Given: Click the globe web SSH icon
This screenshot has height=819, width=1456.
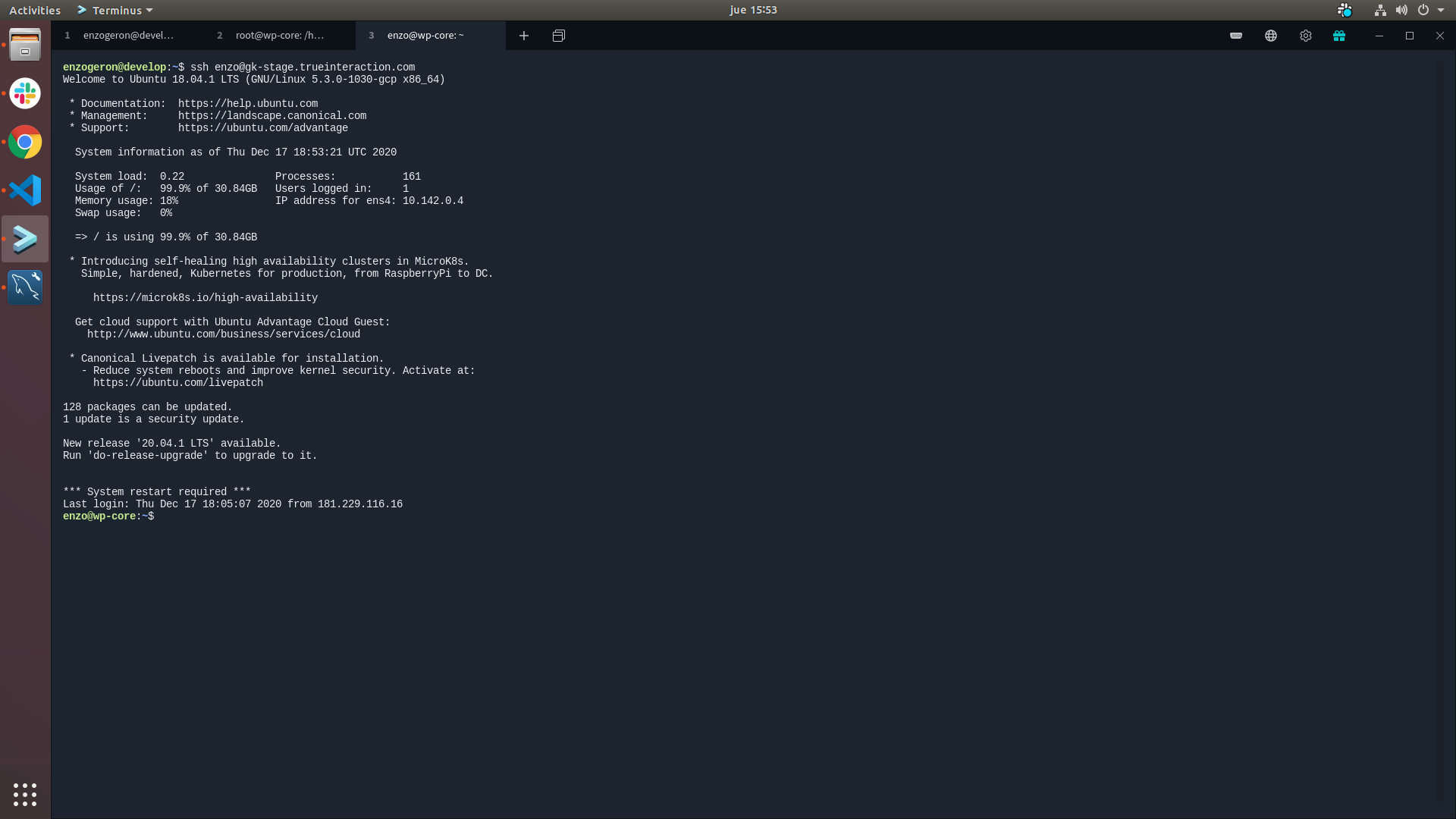Looking at the screenshot, I should coord(1271,36).
